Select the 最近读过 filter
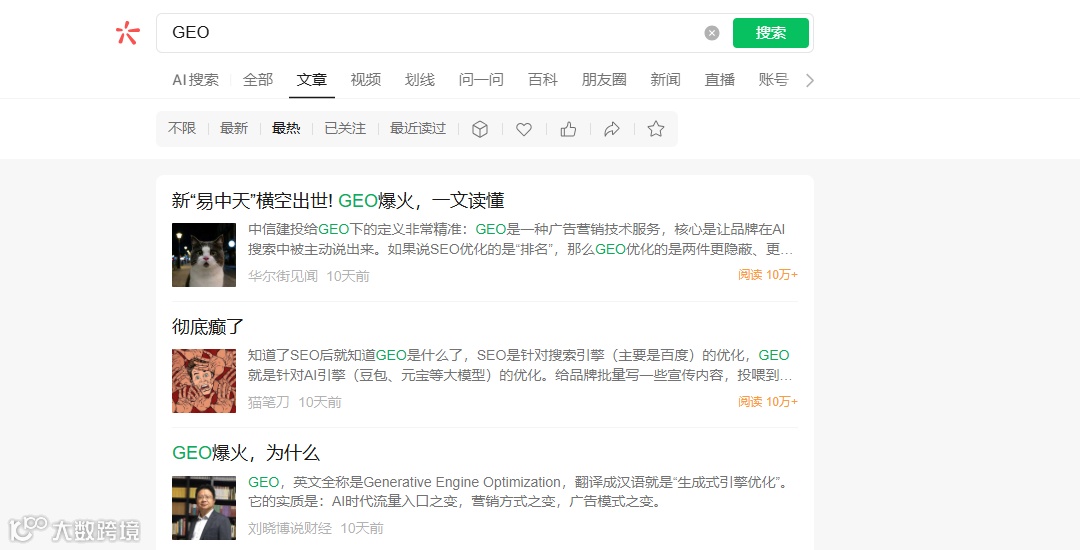This screenshot has width=1080, height=550. pyautogui.click(x=418, y=129)
